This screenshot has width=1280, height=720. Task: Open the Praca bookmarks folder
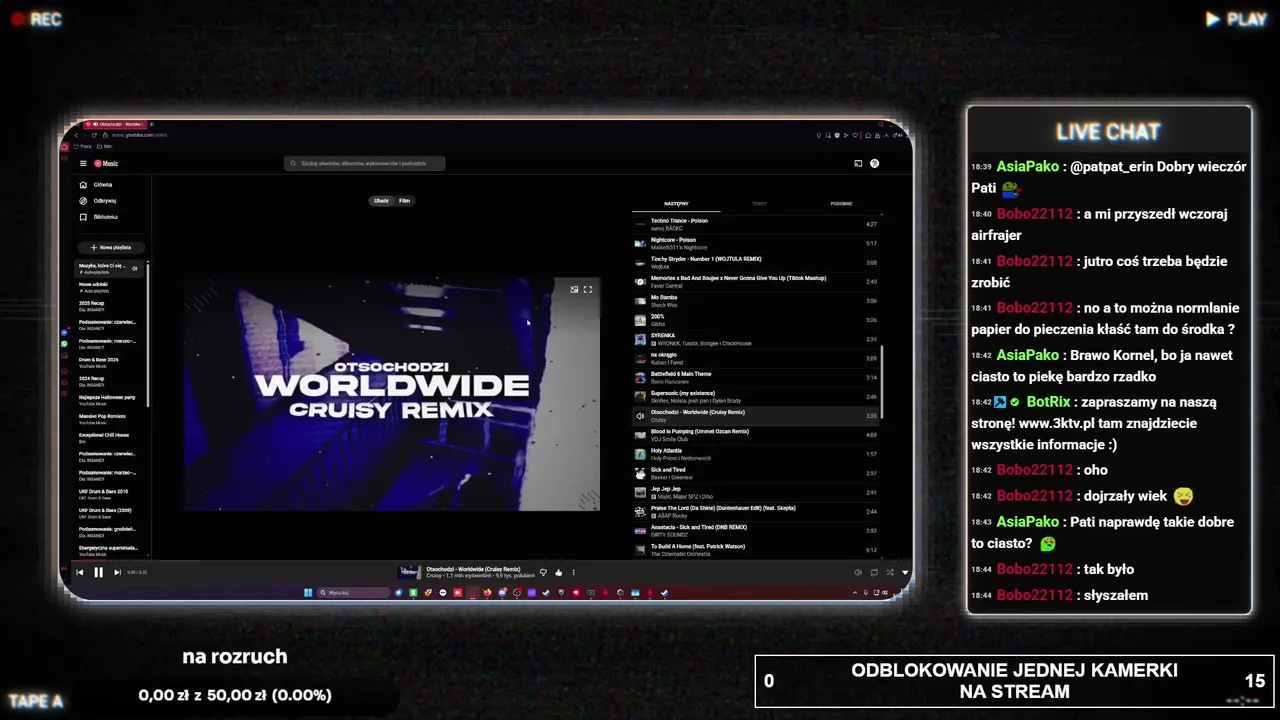point(84,146)
